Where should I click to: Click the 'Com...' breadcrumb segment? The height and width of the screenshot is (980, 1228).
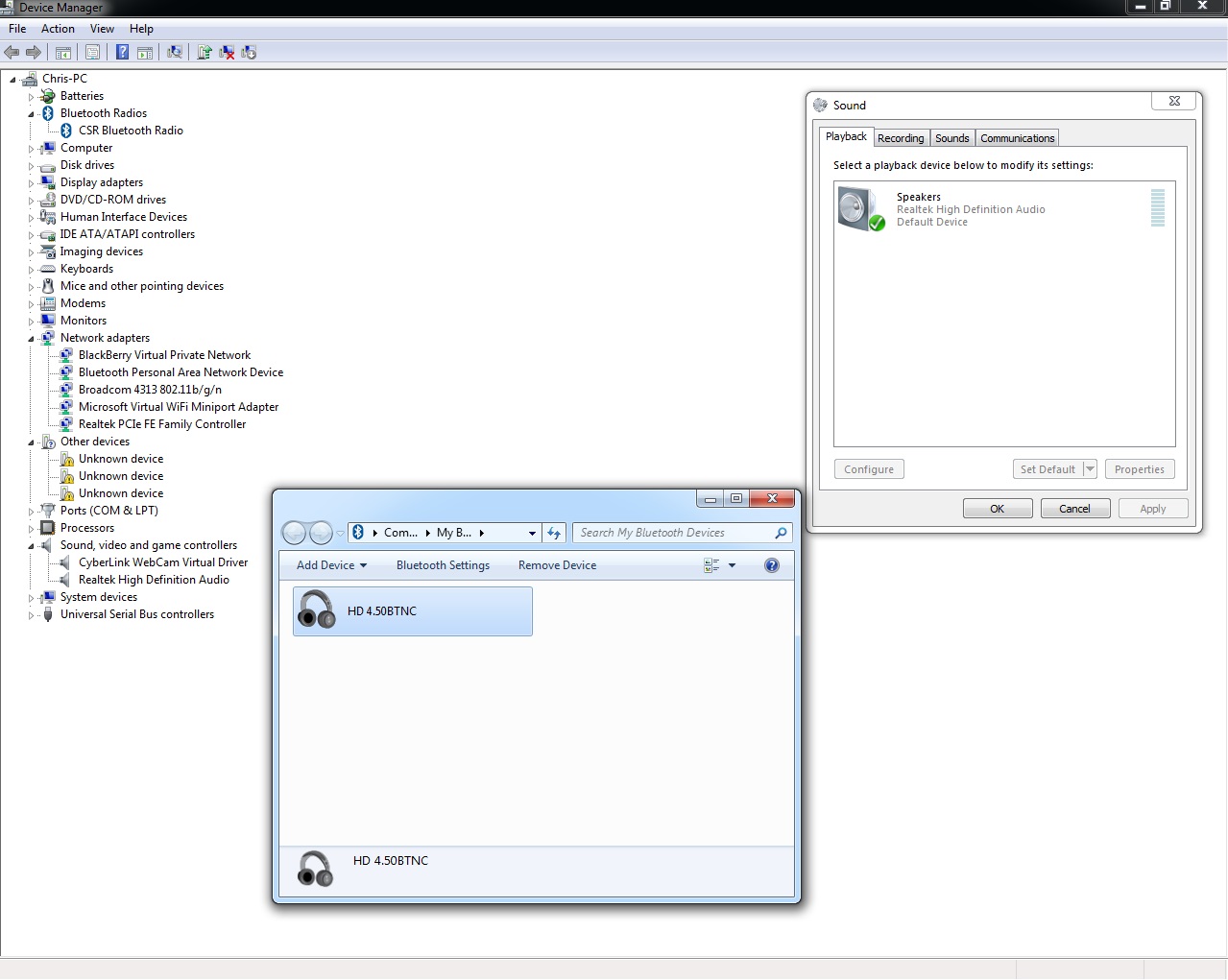pyautogui.click(x=400, y=533)
